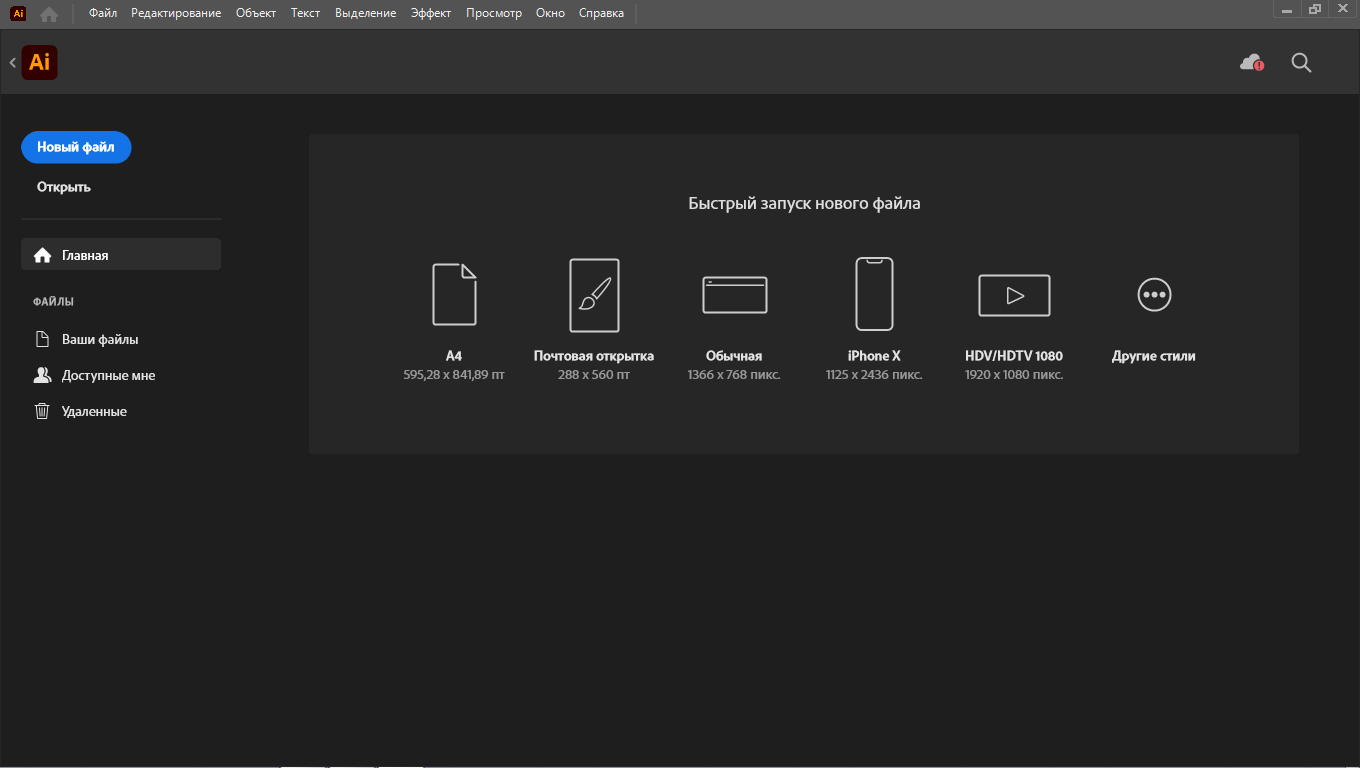
Task: Click the cloud sync status icon
Action: [x=1251, y=63]
